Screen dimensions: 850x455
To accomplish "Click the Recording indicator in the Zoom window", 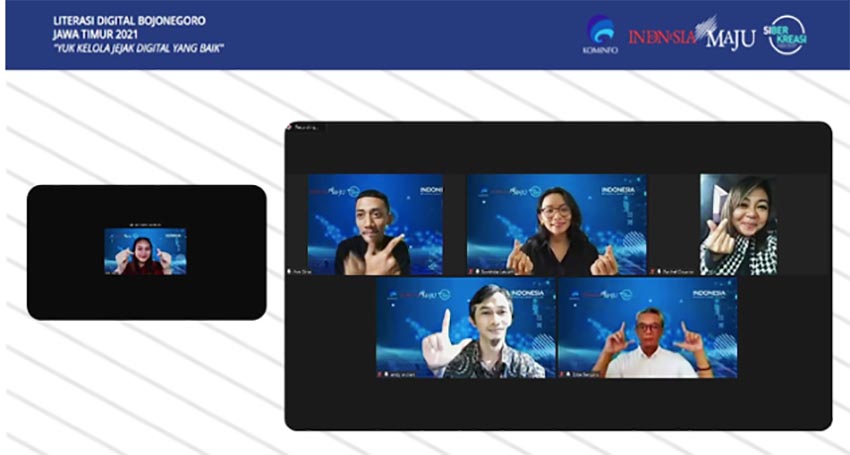I will tap(305, 127).
